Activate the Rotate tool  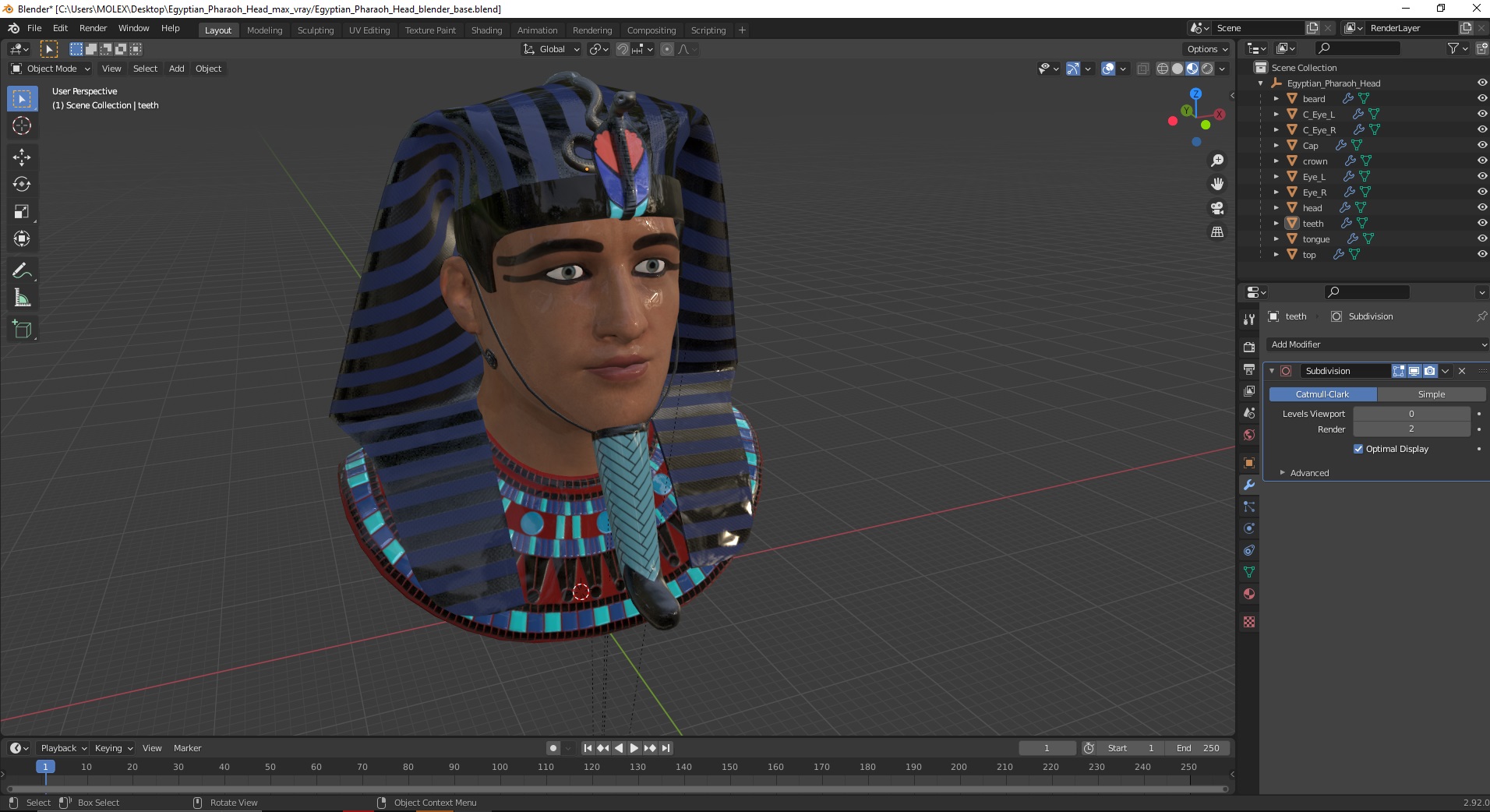[x=22, y=185]
